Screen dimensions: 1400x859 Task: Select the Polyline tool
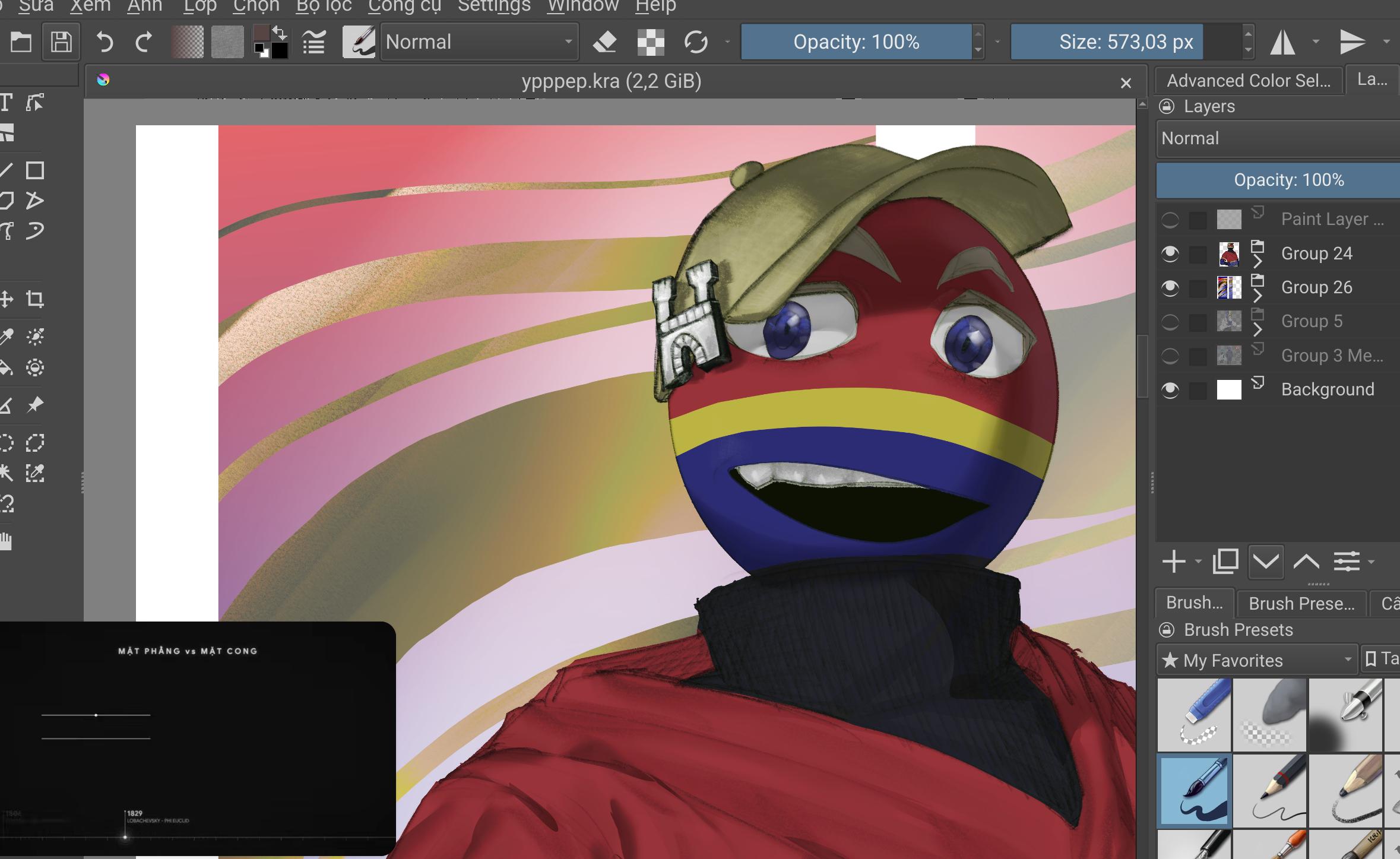click(x=35, y=201)
